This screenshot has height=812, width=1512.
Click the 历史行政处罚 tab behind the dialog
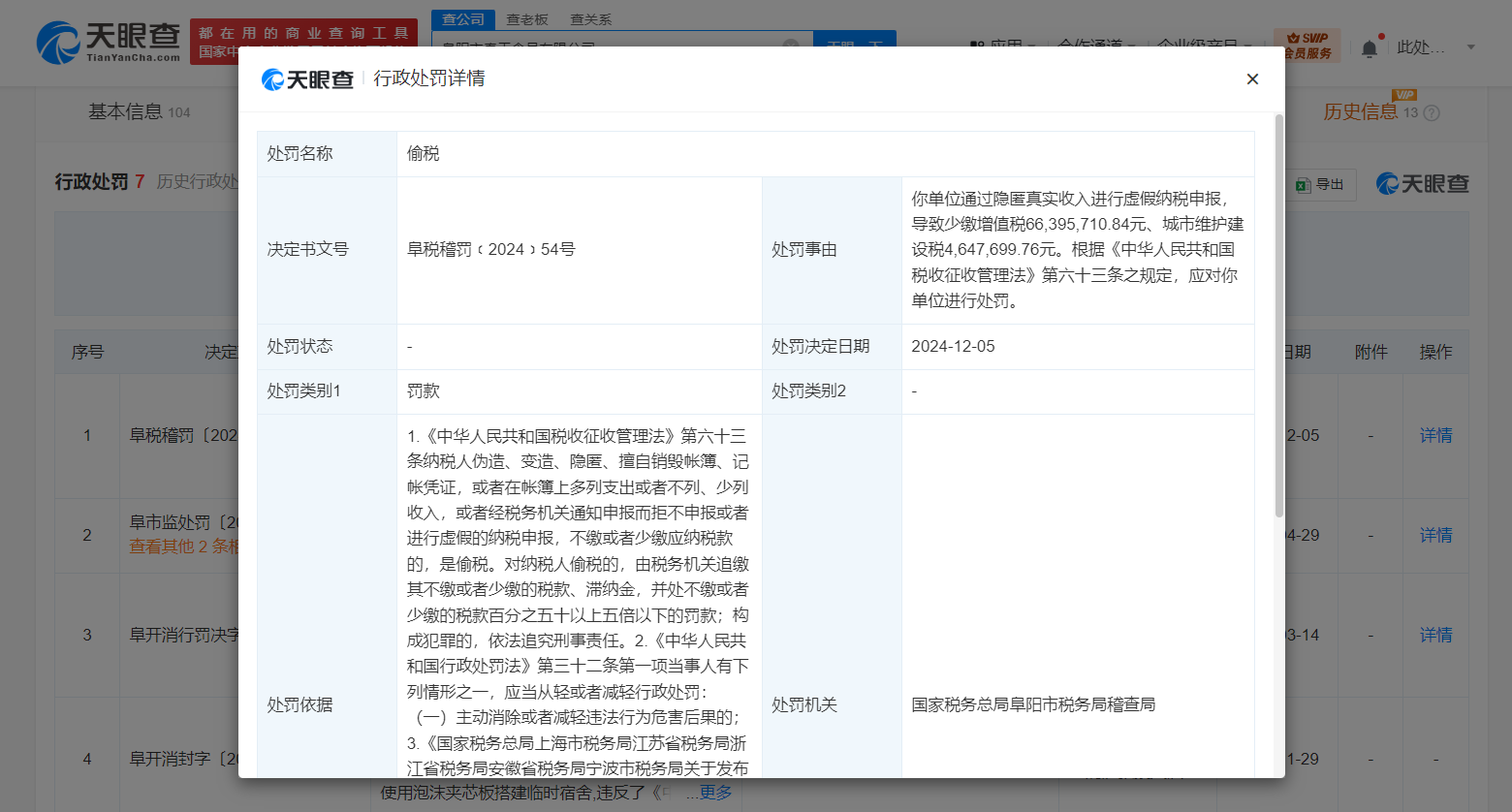point(198,181)
